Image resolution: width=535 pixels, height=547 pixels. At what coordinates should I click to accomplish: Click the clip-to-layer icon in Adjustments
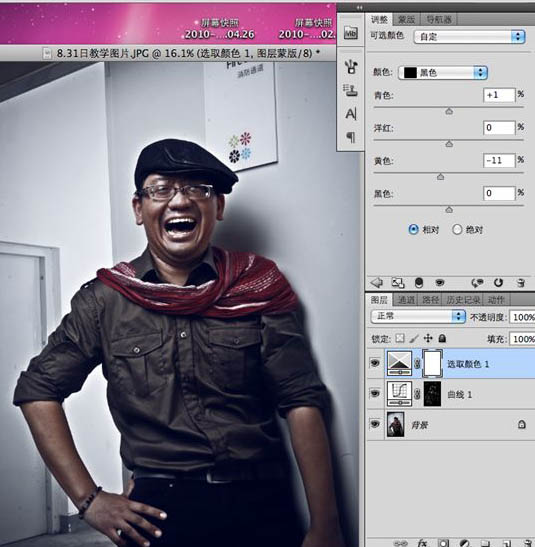pos(419,283)
